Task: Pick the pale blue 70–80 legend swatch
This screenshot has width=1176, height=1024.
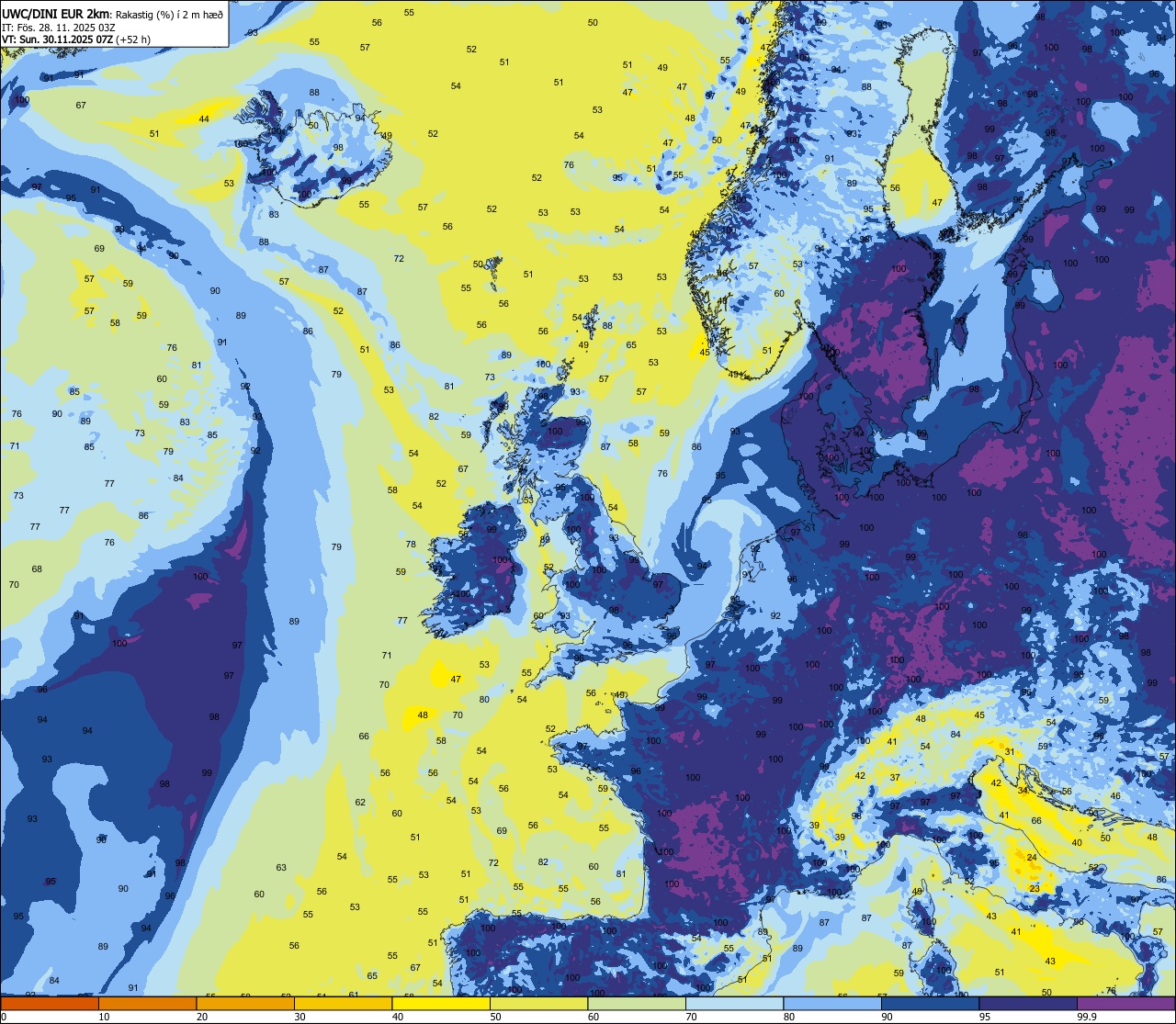Action: point(735,1004)
